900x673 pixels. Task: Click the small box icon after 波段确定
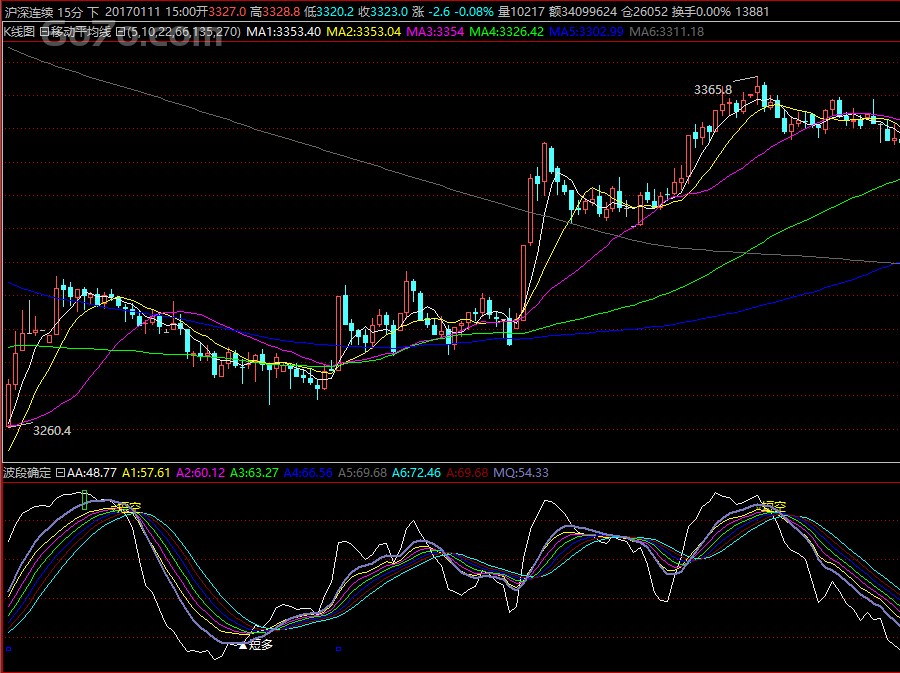coord(60,472)
